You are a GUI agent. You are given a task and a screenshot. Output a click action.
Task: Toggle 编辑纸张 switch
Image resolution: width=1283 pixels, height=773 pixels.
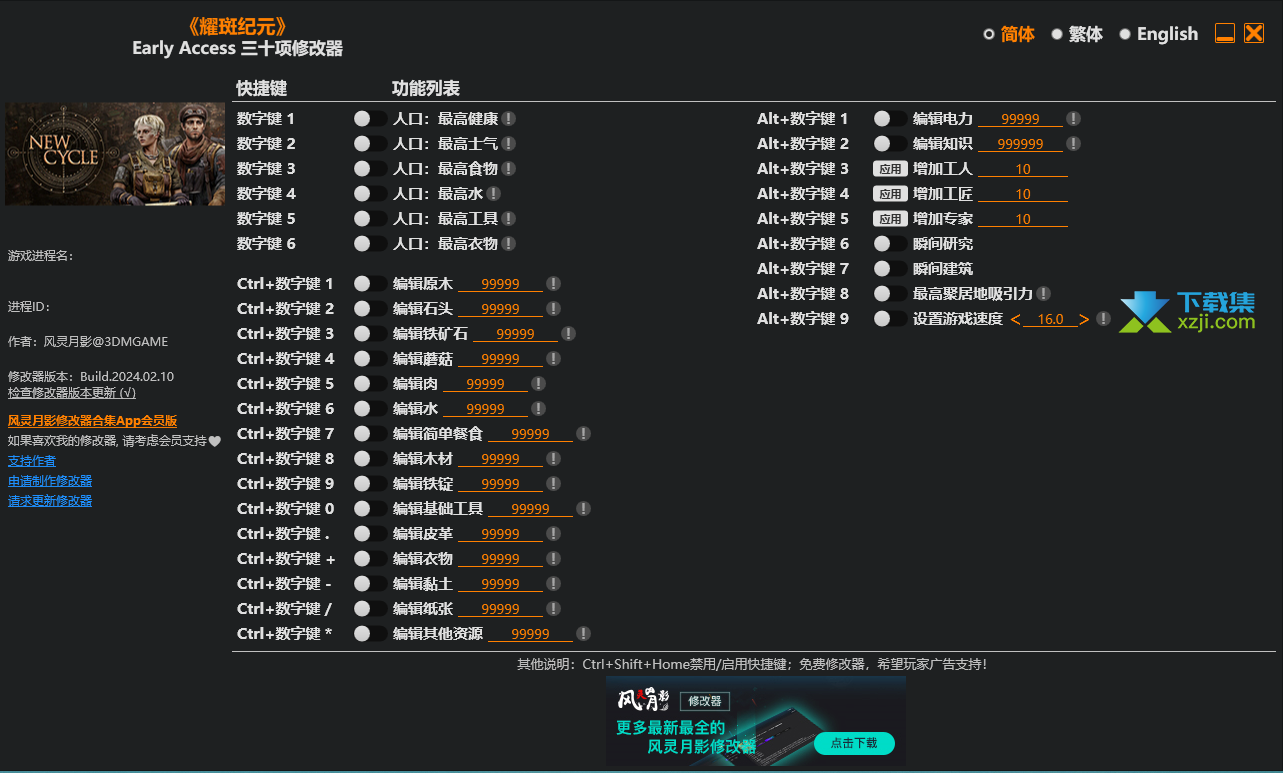tap(370, 608)
